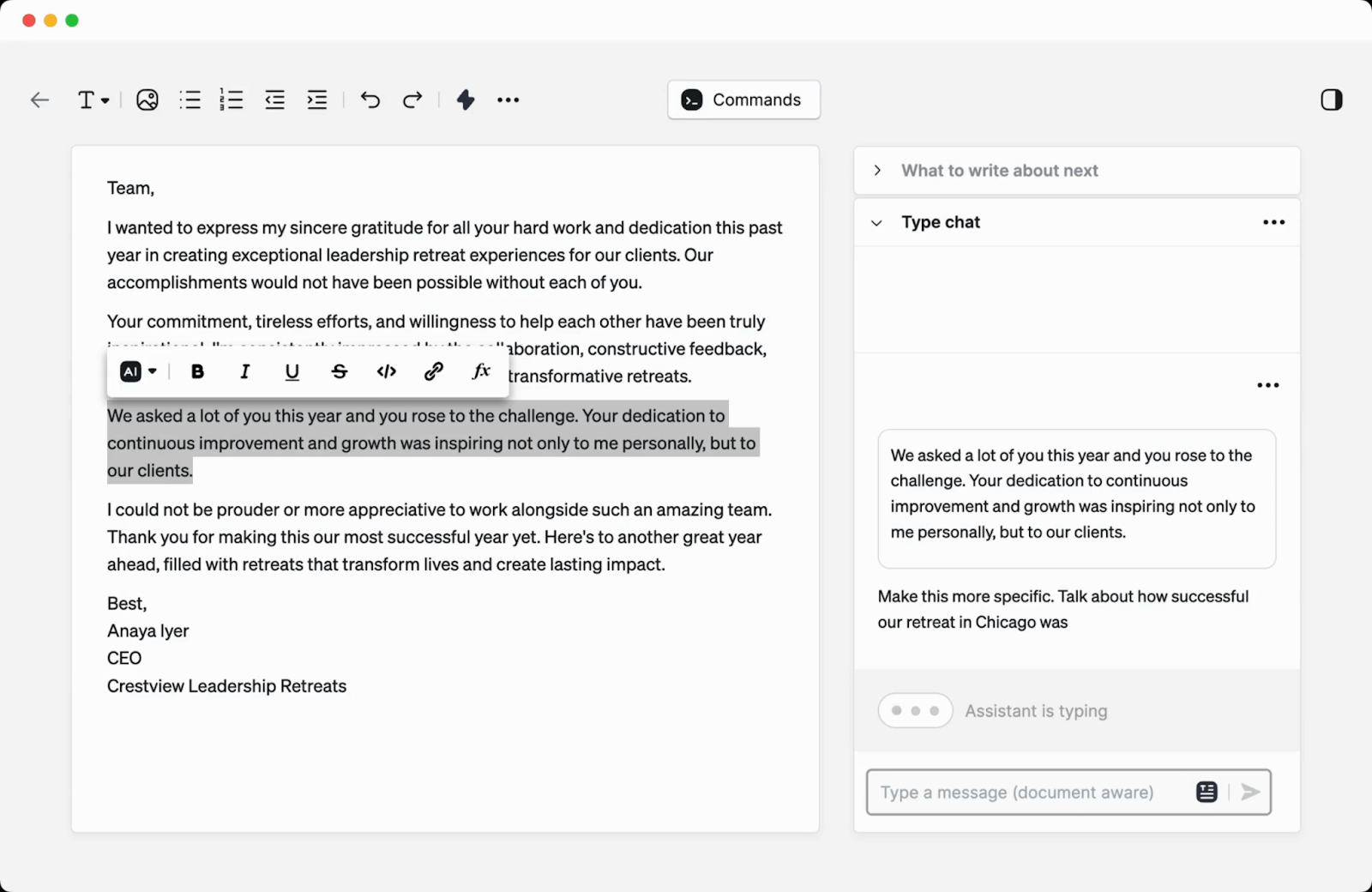
Task: Toggle bold on selected text
Action: [x=196, y=371]
